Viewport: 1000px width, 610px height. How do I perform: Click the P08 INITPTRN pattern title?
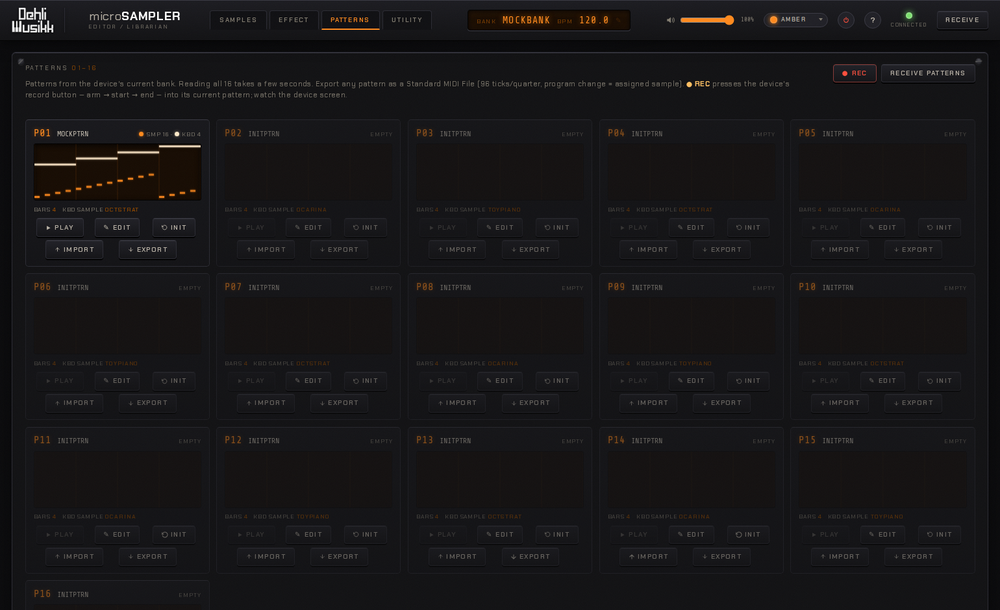(x=455, y=288)
